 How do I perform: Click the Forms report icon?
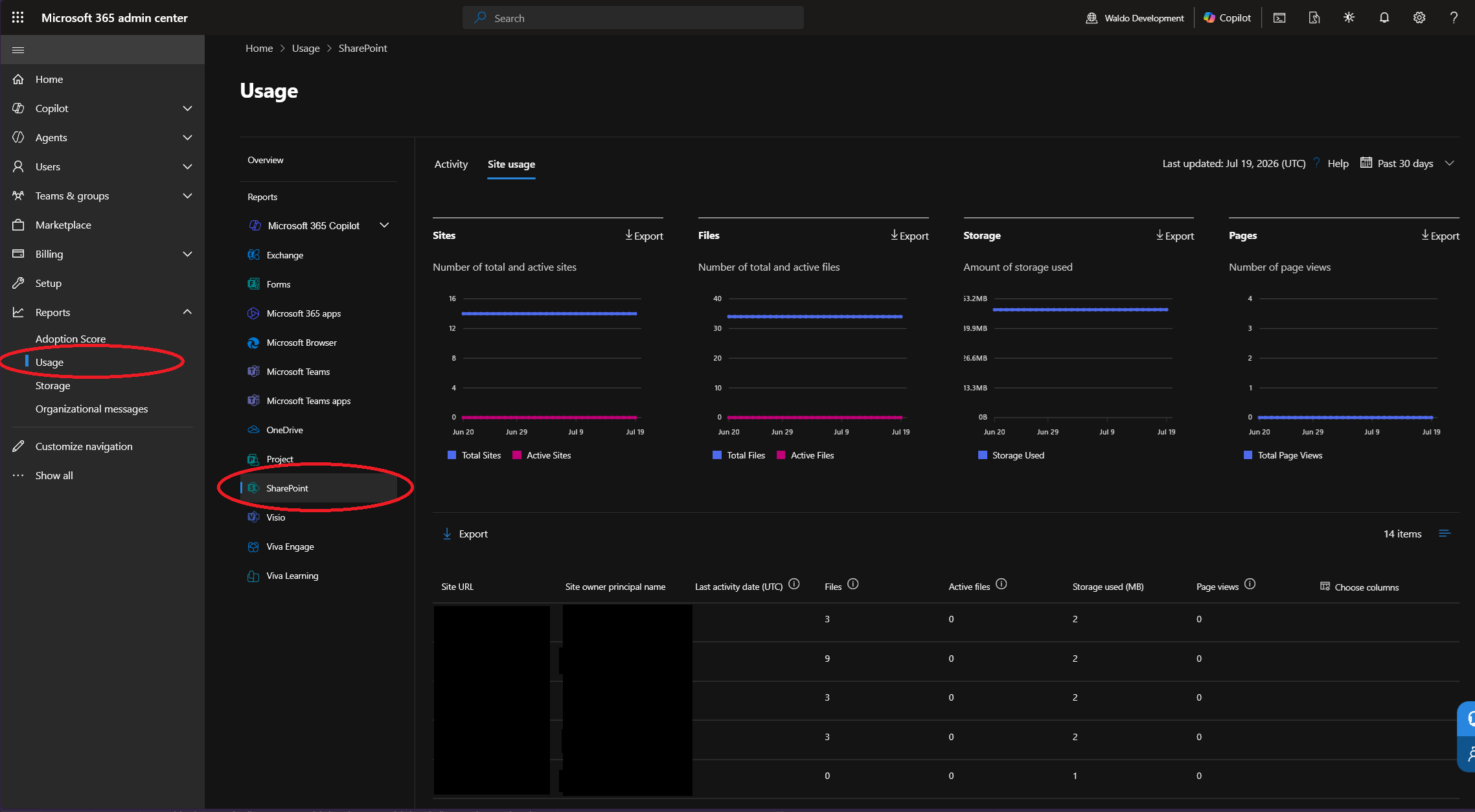click(253, 284)
